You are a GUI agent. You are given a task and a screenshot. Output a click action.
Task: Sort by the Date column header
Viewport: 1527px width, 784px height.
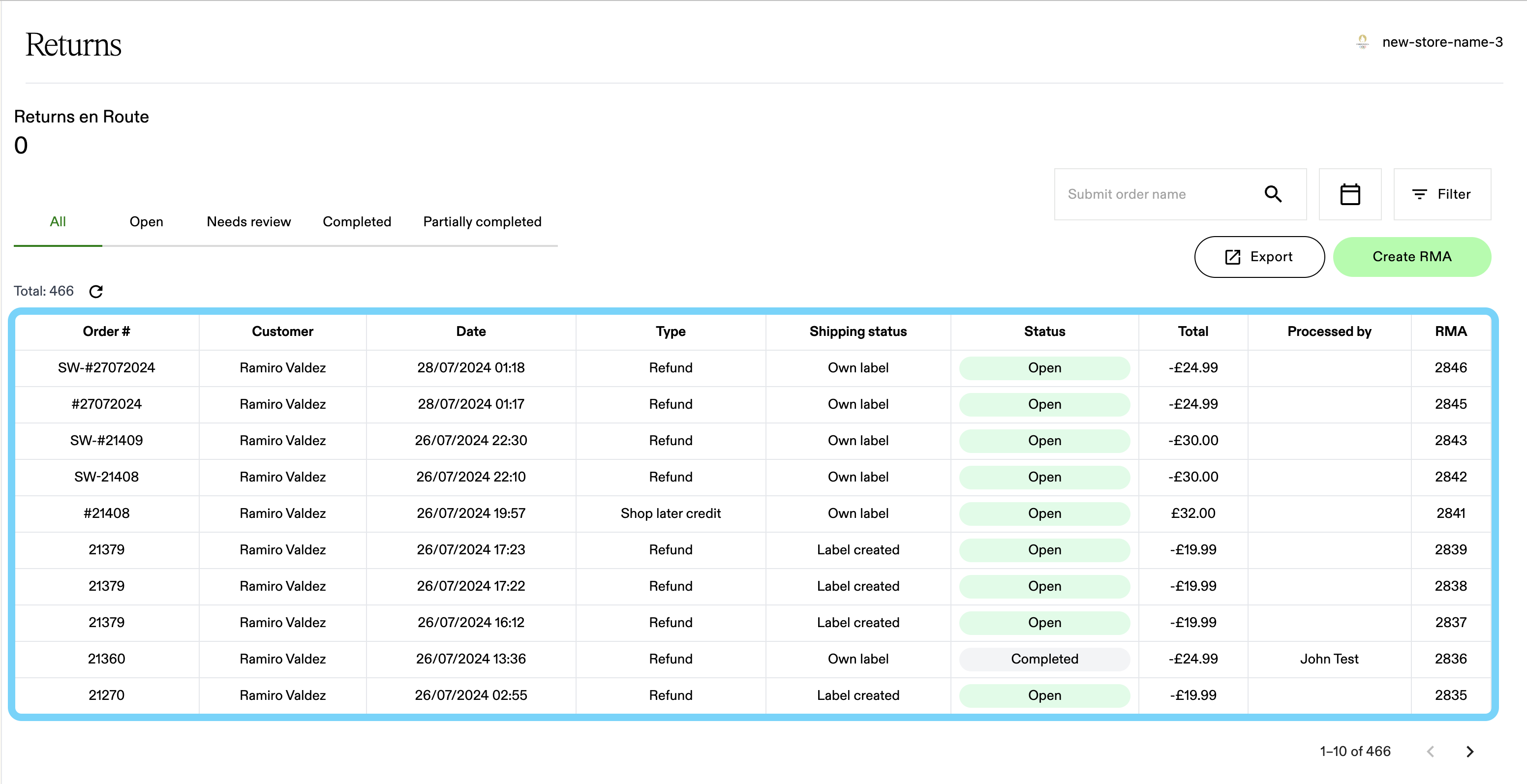(x=471, y=332)
